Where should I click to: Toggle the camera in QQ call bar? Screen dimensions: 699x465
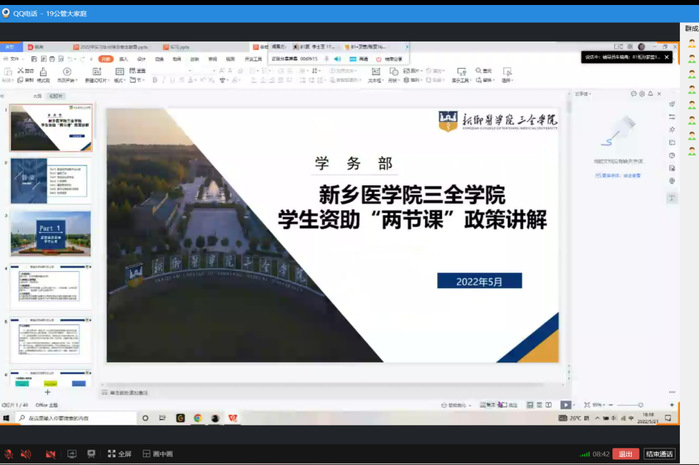50,454
